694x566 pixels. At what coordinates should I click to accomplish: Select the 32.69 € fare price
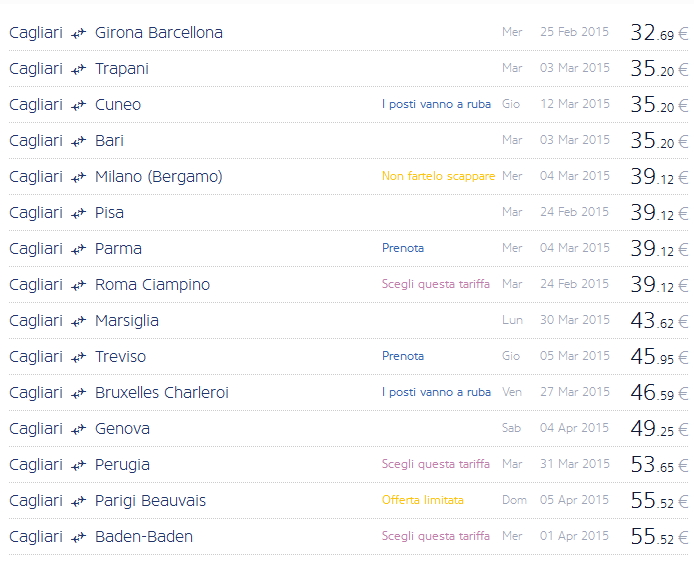click(658, 33)
